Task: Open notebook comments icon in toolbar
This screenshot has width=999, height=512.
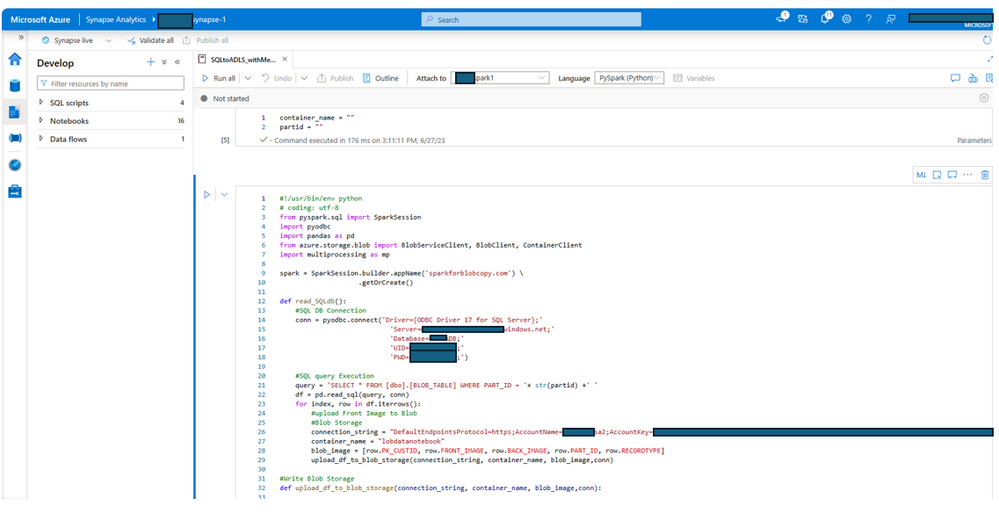Action: click(955, 78)
